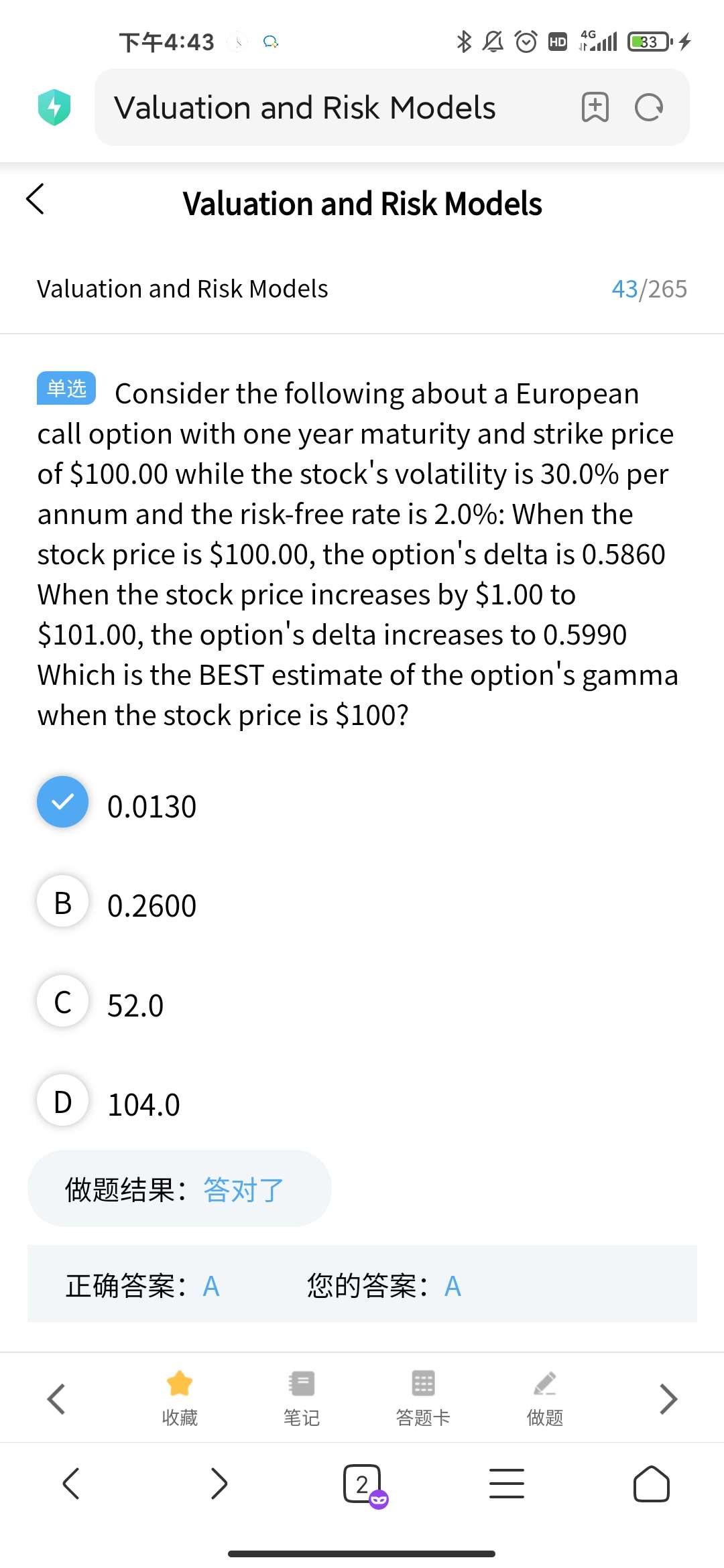Select option D 104.0
Viewport: 724px width, 1568px height.
pyautogui.click(x=63, y=1101)
